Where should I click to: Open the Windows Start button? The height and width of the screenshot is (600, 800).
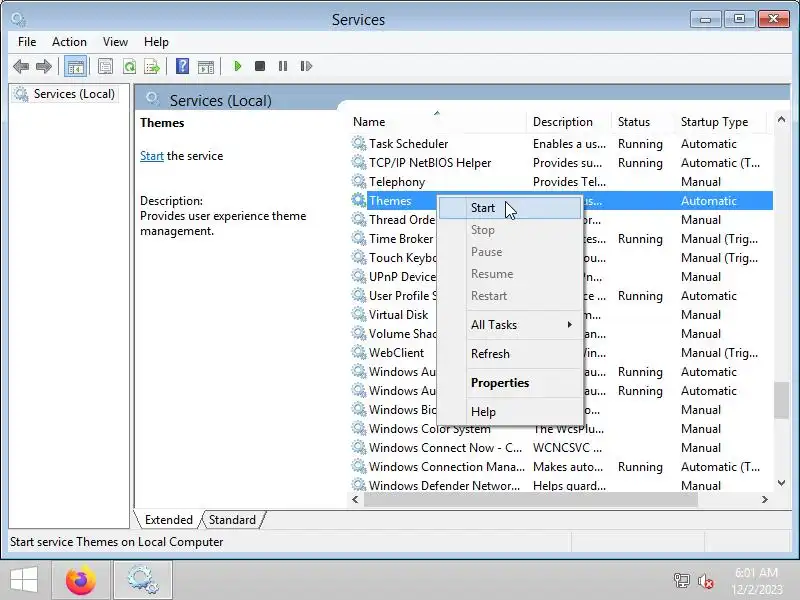pos(23,580)
